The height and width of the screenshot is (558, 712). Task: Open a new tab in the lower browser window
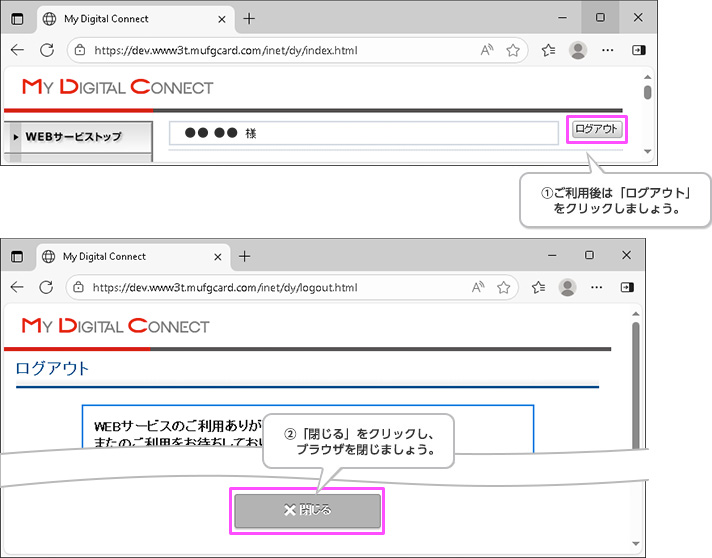[245, 256]
